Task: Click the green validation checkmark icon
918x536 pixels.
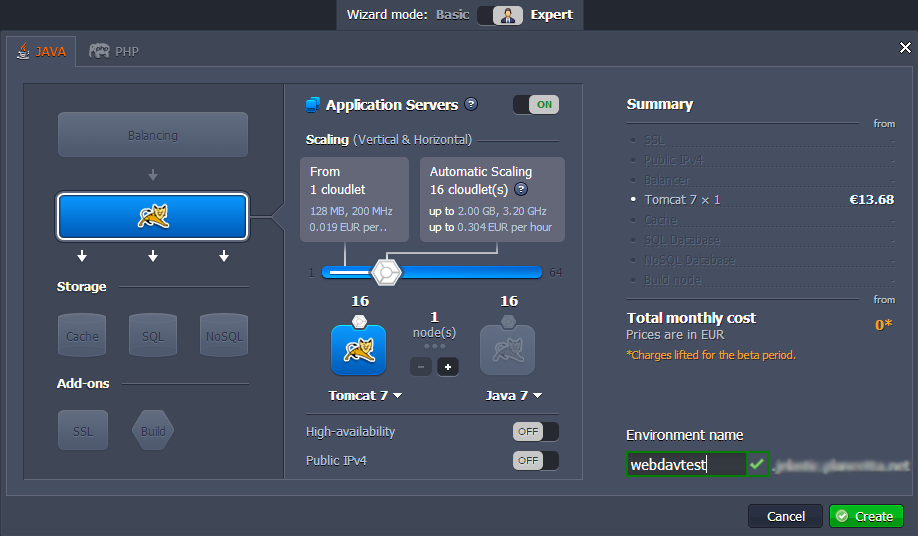Action: [757, 464]
